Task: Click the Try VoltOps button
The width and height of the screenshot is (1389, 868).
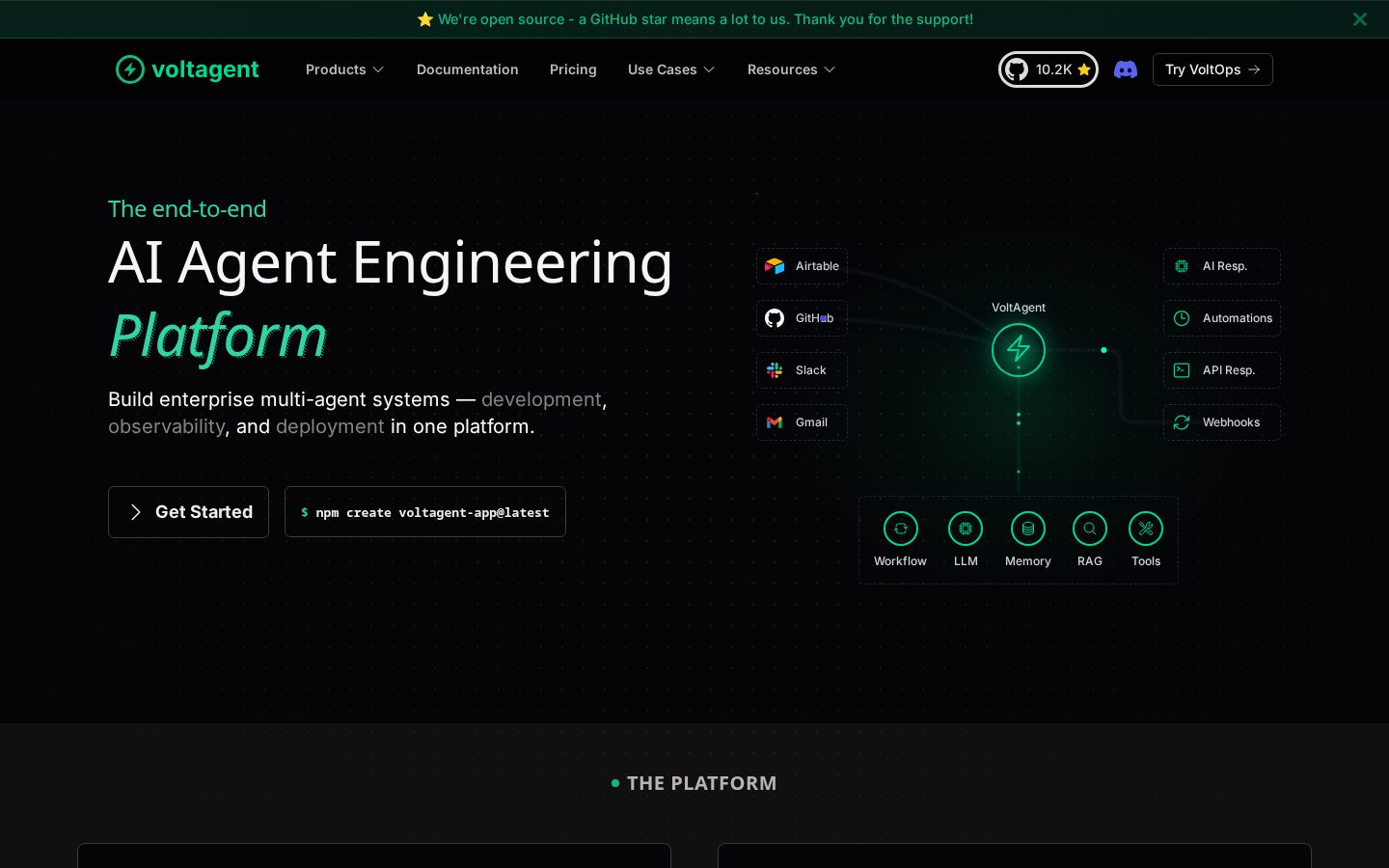Action: tap(1212, 69)
